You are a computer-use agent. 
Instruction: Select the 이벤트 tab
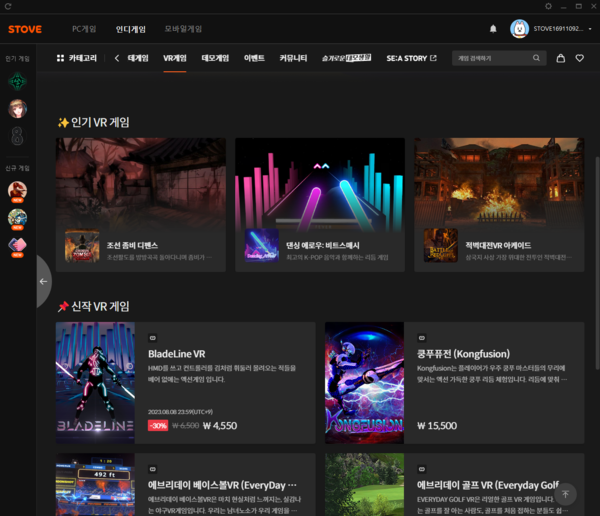254,58
